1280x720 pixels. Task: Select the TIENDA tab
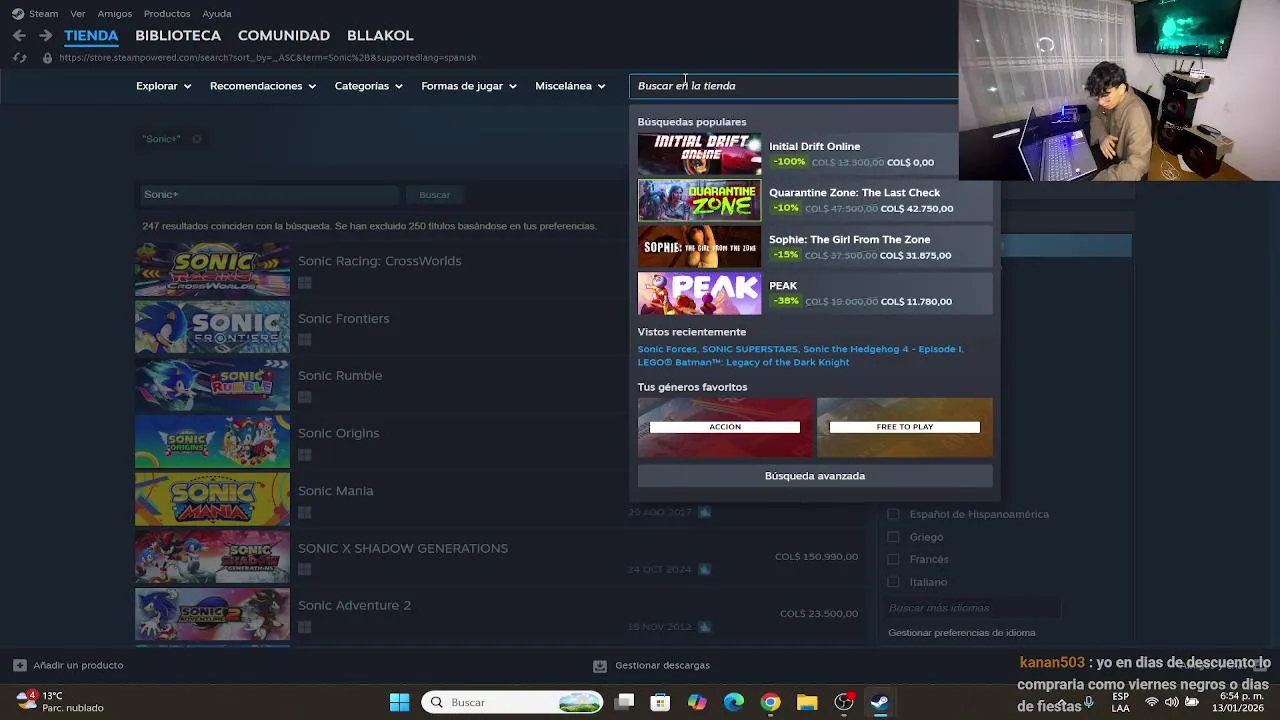click(91, 35)
